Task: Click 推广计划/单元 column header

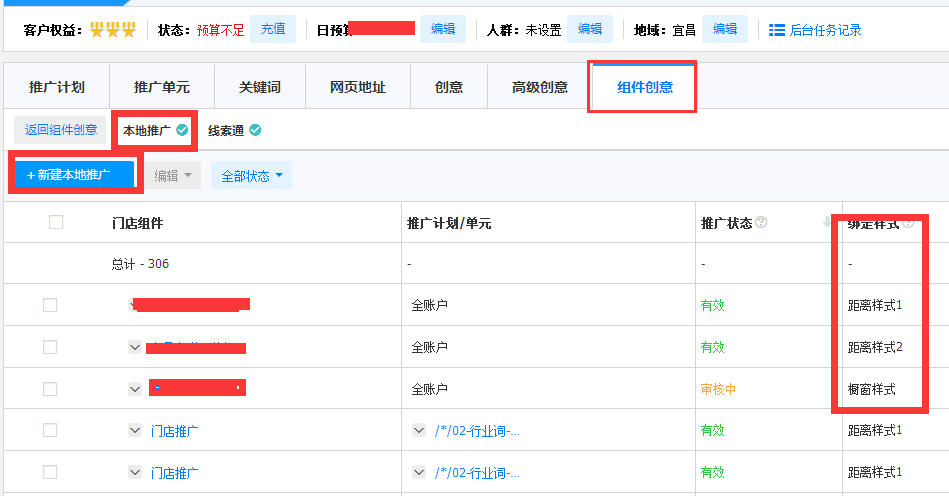Action: (449, 223)
